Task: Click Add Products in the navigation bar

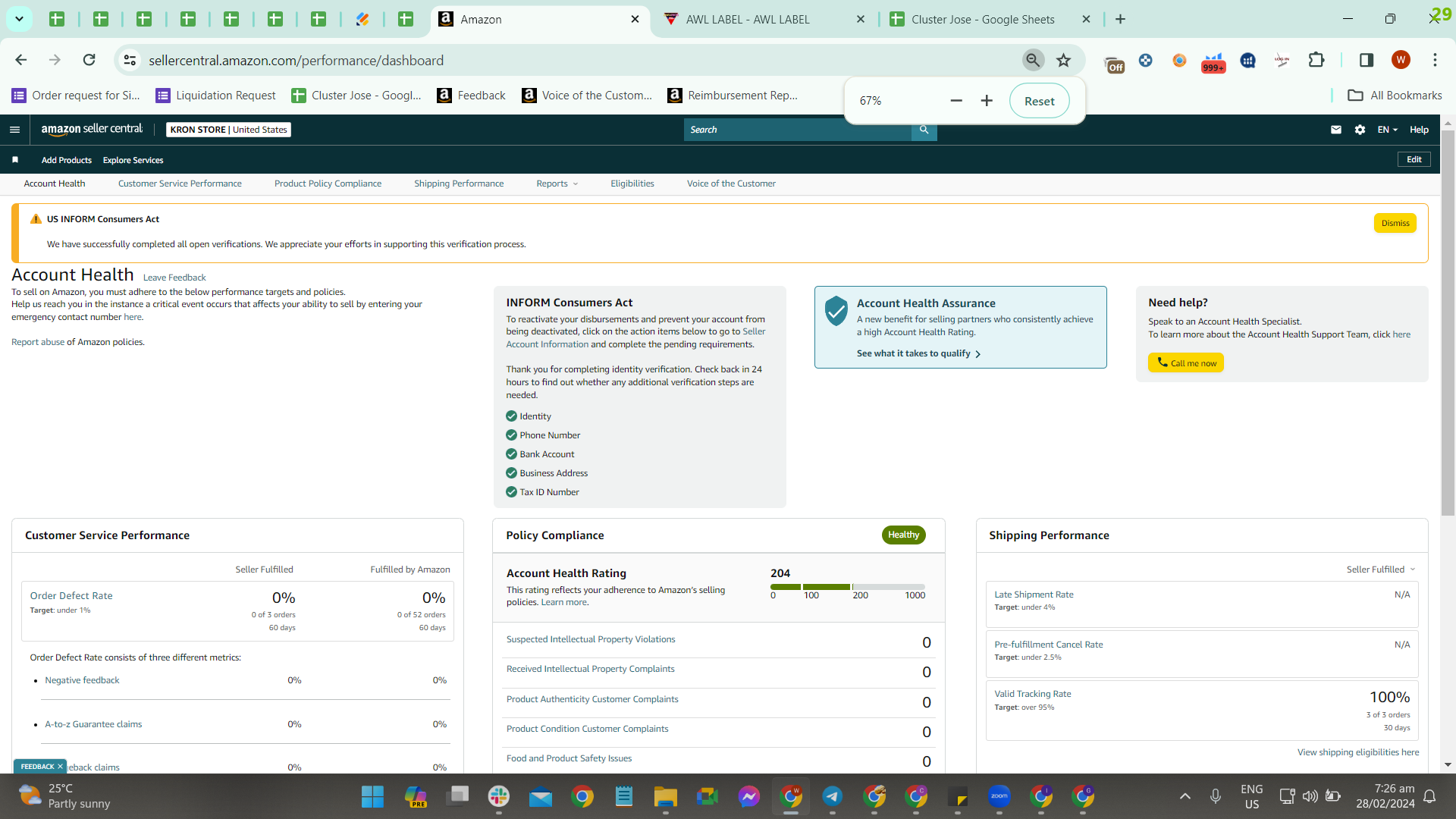Action: click(67, 160)
